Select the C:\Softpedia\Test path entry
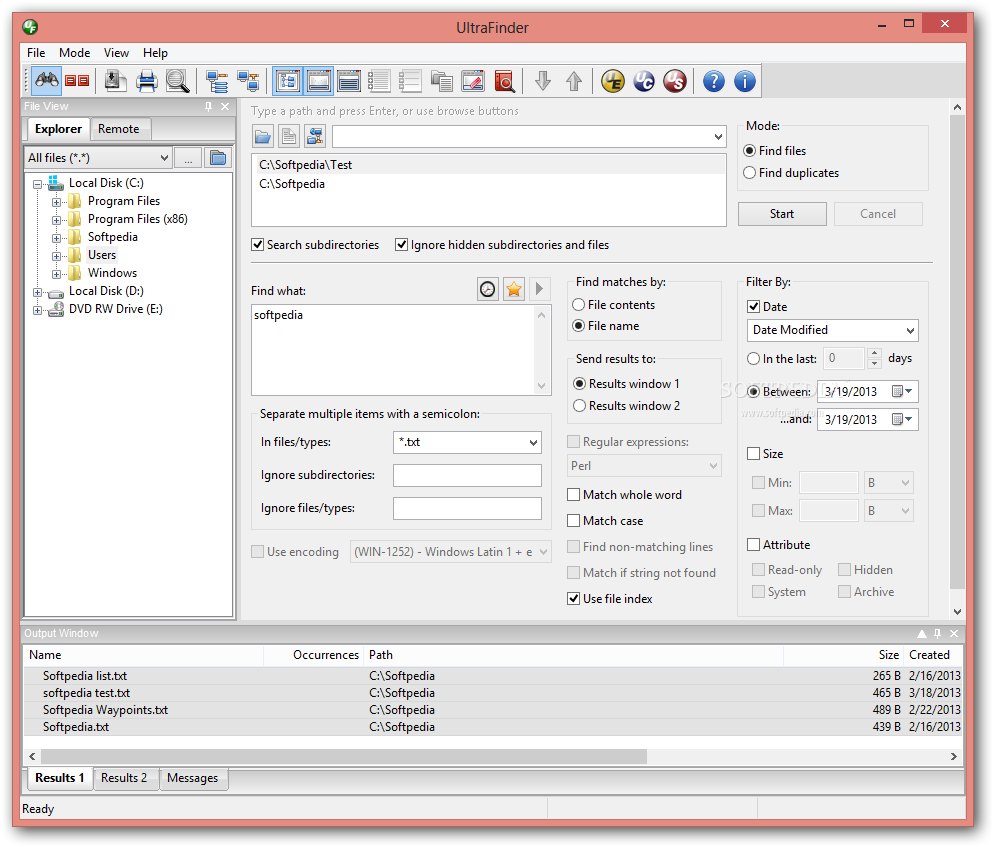Image resolution: width=994 pixels, height=847 pixels. 489,165
